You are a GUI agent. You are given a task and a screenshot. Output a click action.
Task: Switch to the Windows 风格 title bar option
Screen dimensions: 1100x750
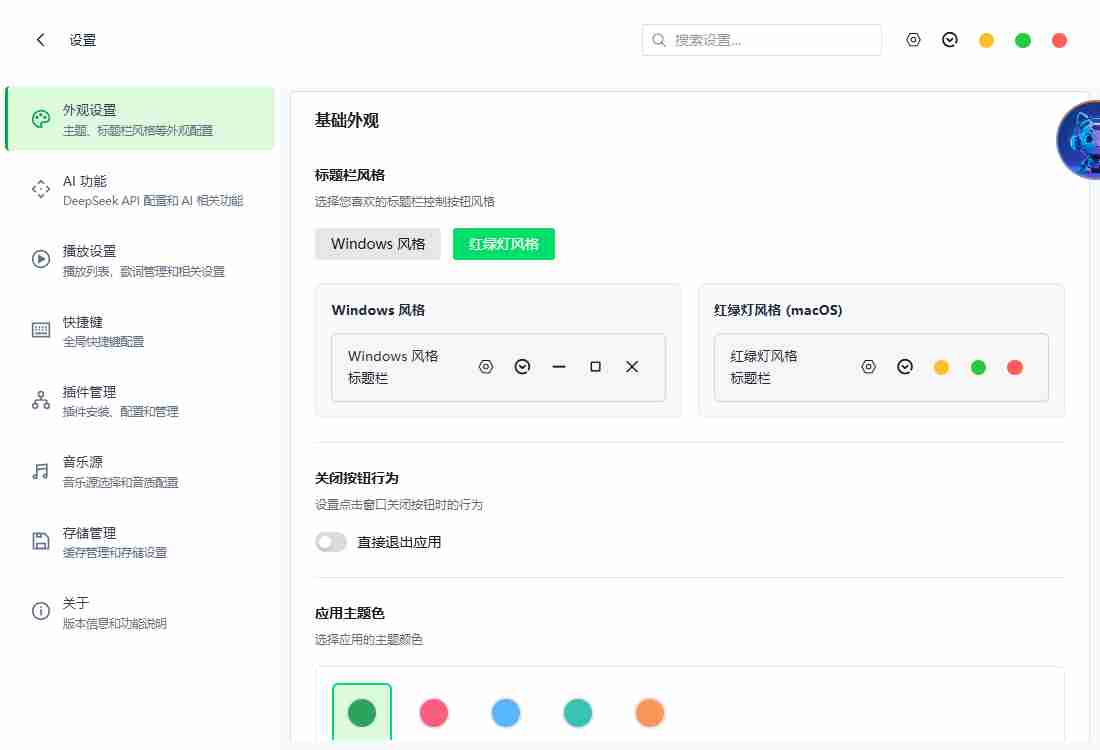[x=378, y=243]
